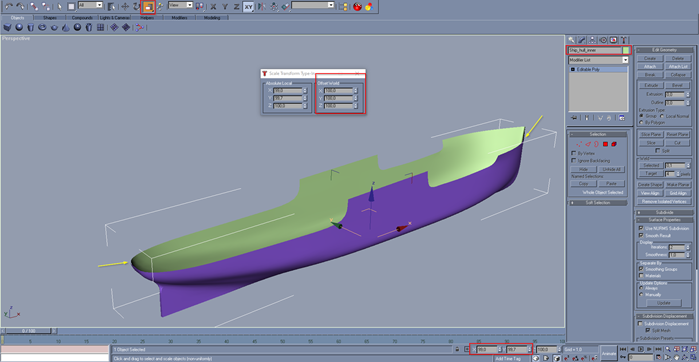Open the Create command panel
Screen dimensions: 699x362
(572, 39)
